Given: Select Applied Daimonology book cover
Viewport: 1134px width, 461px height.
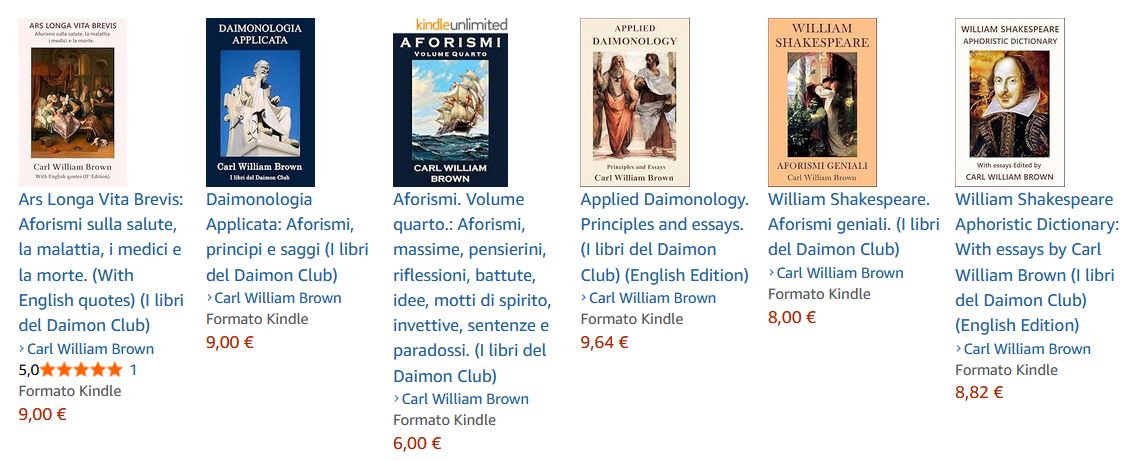Looking at the screenshot, I should coord(635,102).
